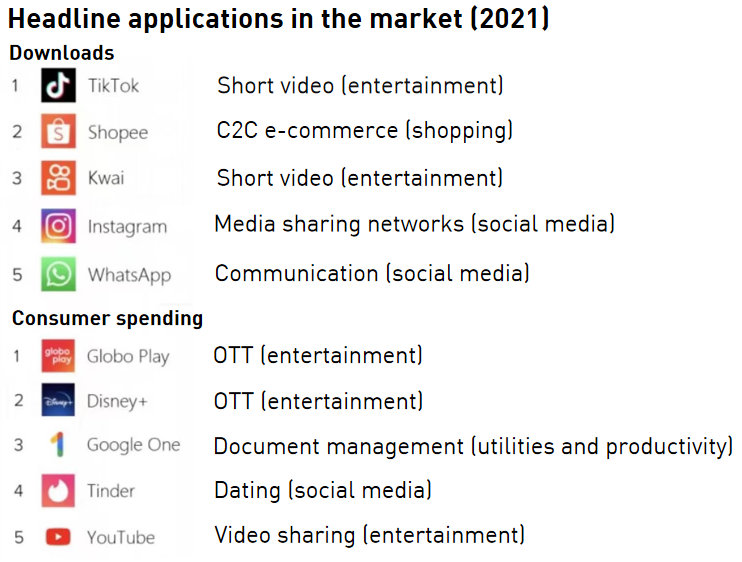Image resolution: width=742 pixels, height=562 pixels.
Task: Click "Communication (social media)" description
Action: point(372,273)
